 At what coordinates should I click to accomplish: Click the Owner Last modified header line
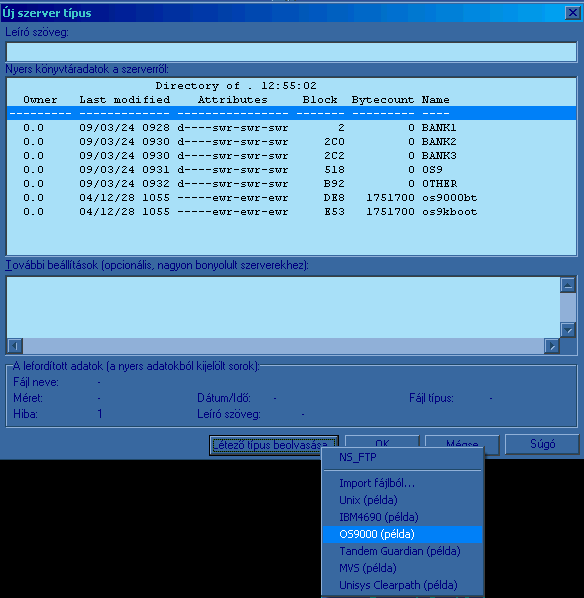pos(291,100)
